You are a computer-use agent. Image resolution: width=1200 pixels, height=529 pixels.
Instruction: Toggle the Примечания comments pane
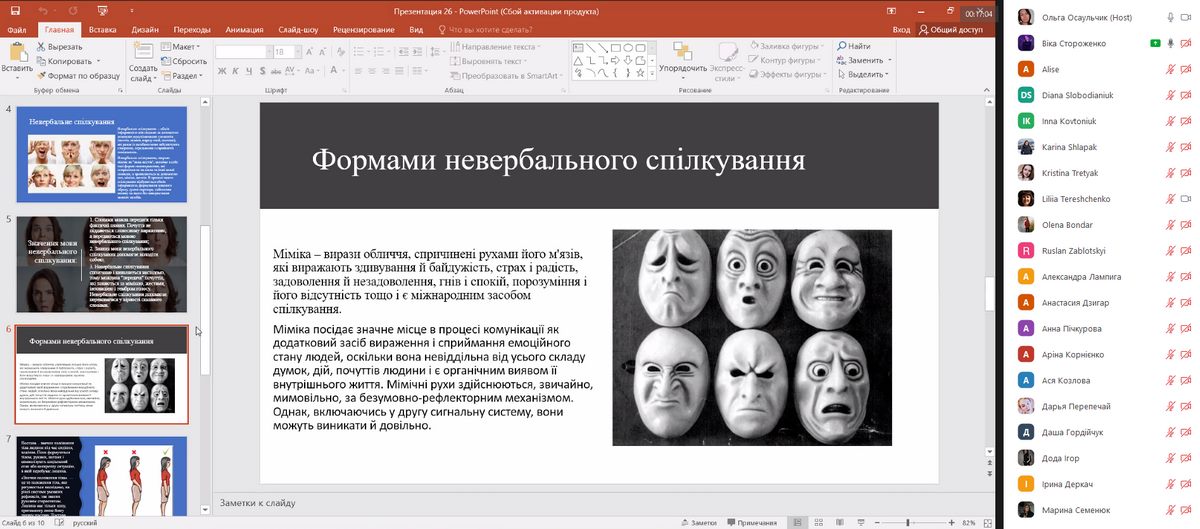click(x=752, y=522)
